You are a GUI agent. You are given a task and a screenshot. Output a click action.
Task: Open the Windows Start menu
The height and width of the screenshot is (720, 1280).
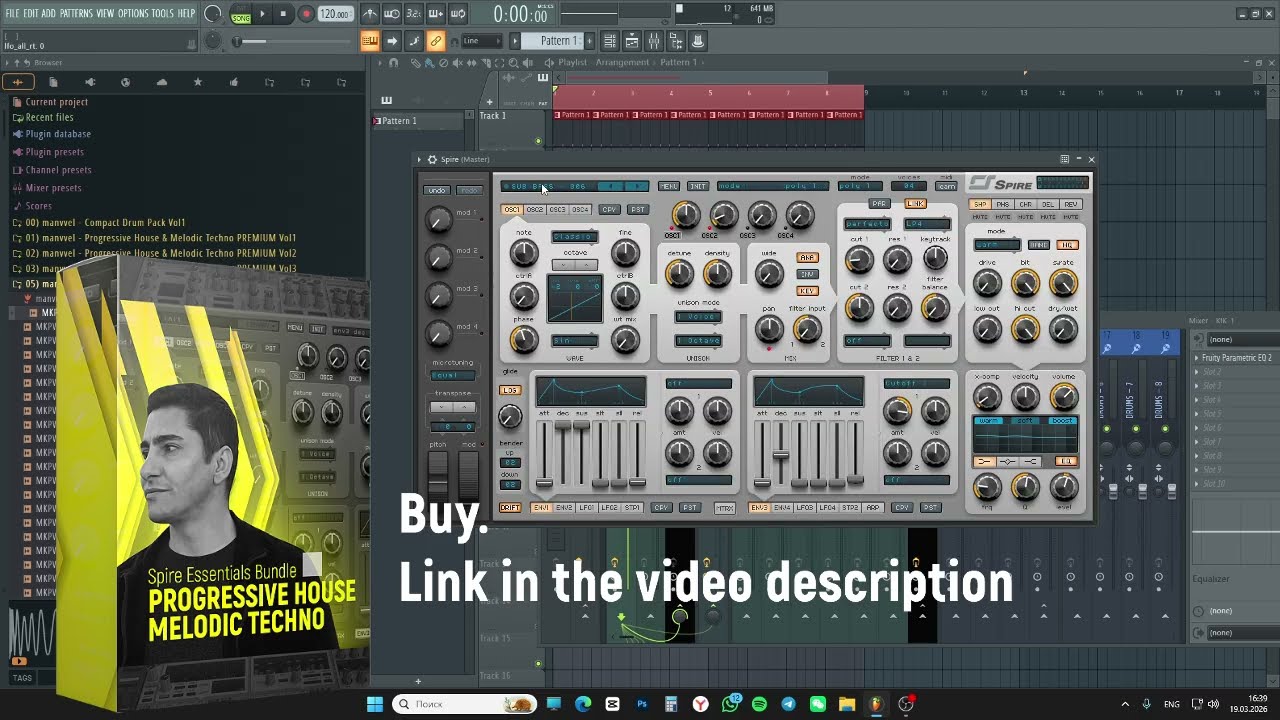click(375, 704)
